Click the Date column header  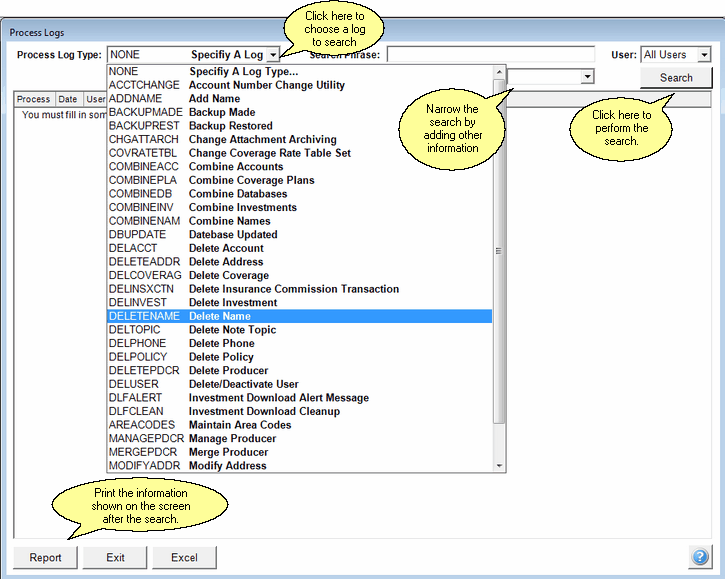tap(68, 99)
